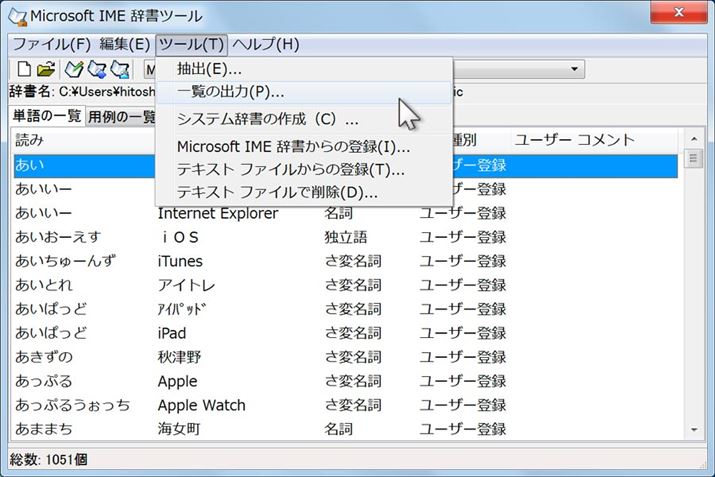Open the ヘルプ(H) menu
Image resolution: width=715 pixels, height=477 pixels.
click(x=266, y=44)
